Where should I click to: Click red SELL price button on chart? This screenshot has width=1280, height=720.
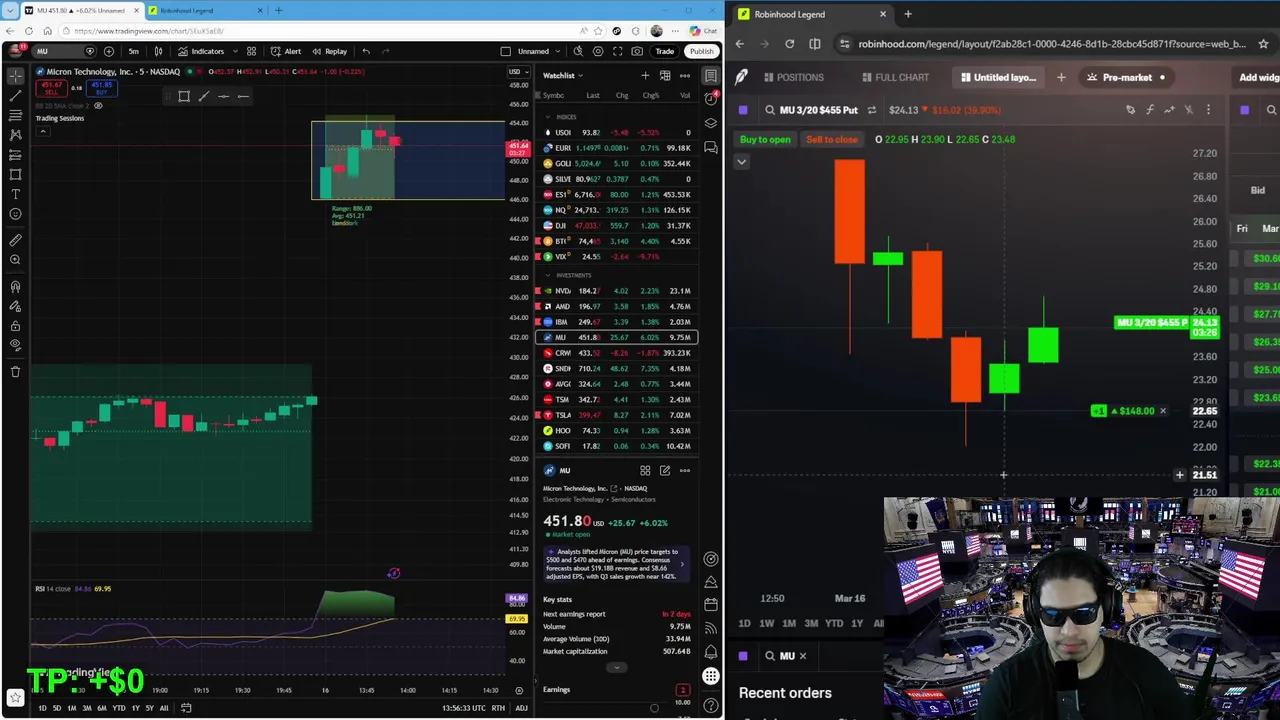[x=52, y=88]
